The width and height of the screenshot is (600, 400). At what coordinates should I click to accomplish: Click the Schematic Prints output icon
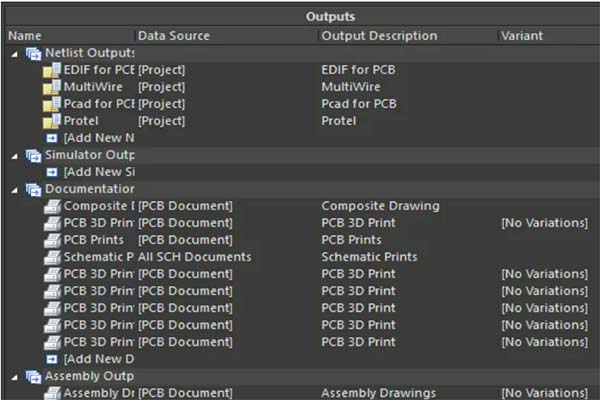pos(52,257)
